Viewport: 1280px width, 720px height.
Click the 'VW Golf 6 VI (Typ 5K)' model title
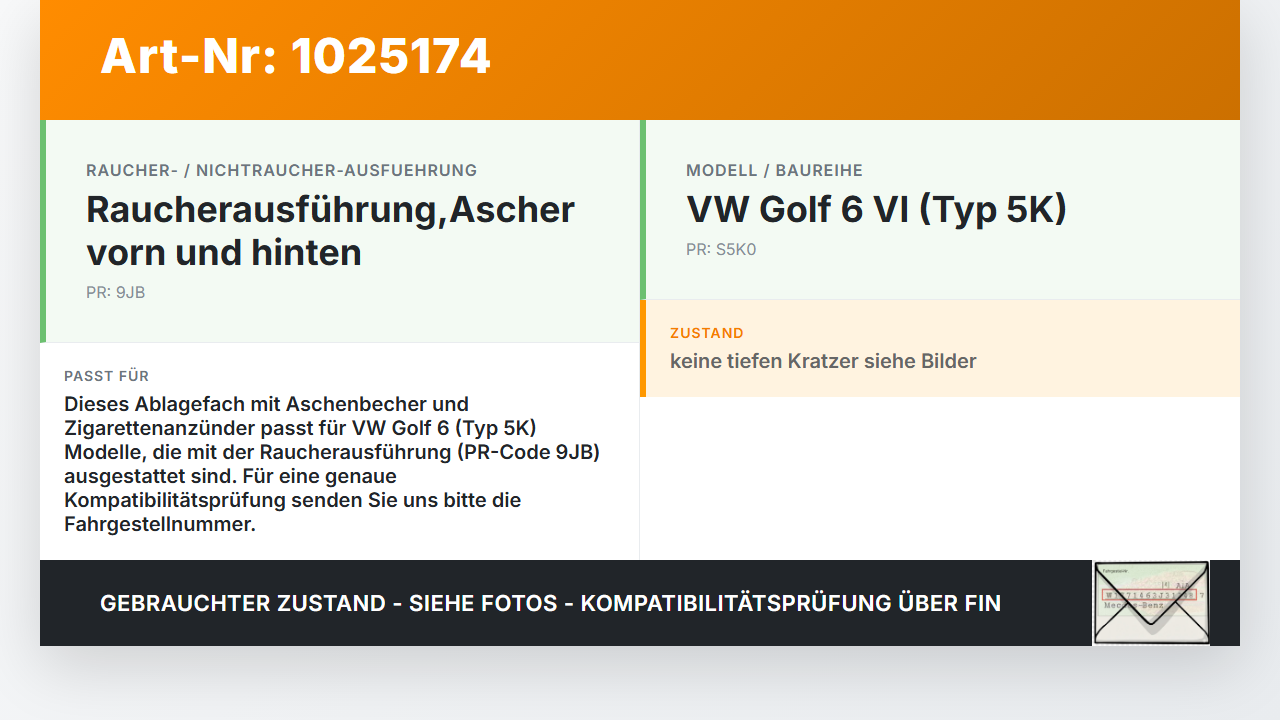(877, 209)
